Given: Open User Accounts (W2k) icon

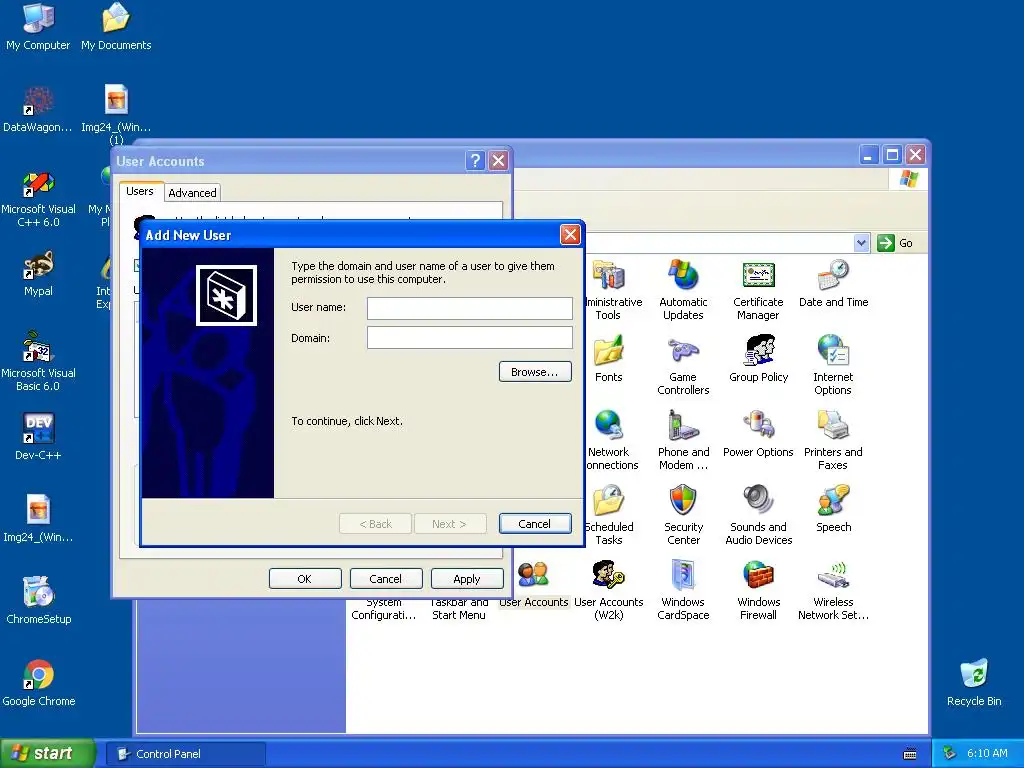Looking at the screenshot, I should (x=608, y=590).
